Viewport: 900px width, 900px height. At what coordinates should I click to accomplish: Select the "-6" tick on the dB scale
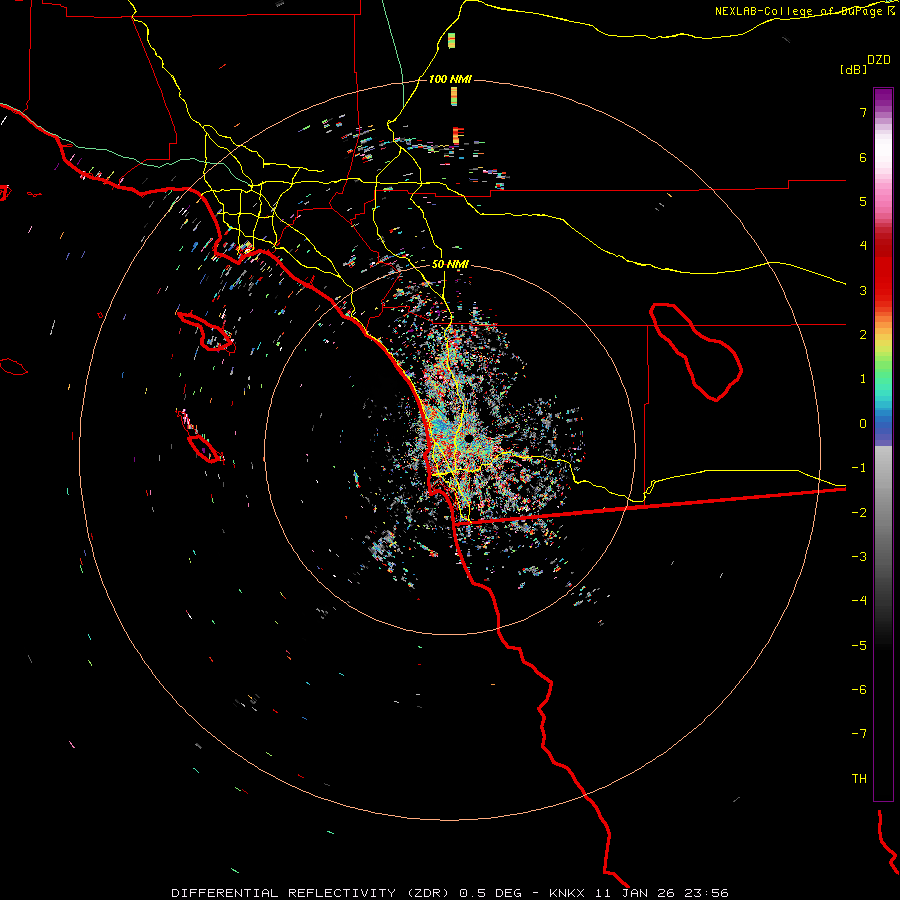click(x=859, y=690)
